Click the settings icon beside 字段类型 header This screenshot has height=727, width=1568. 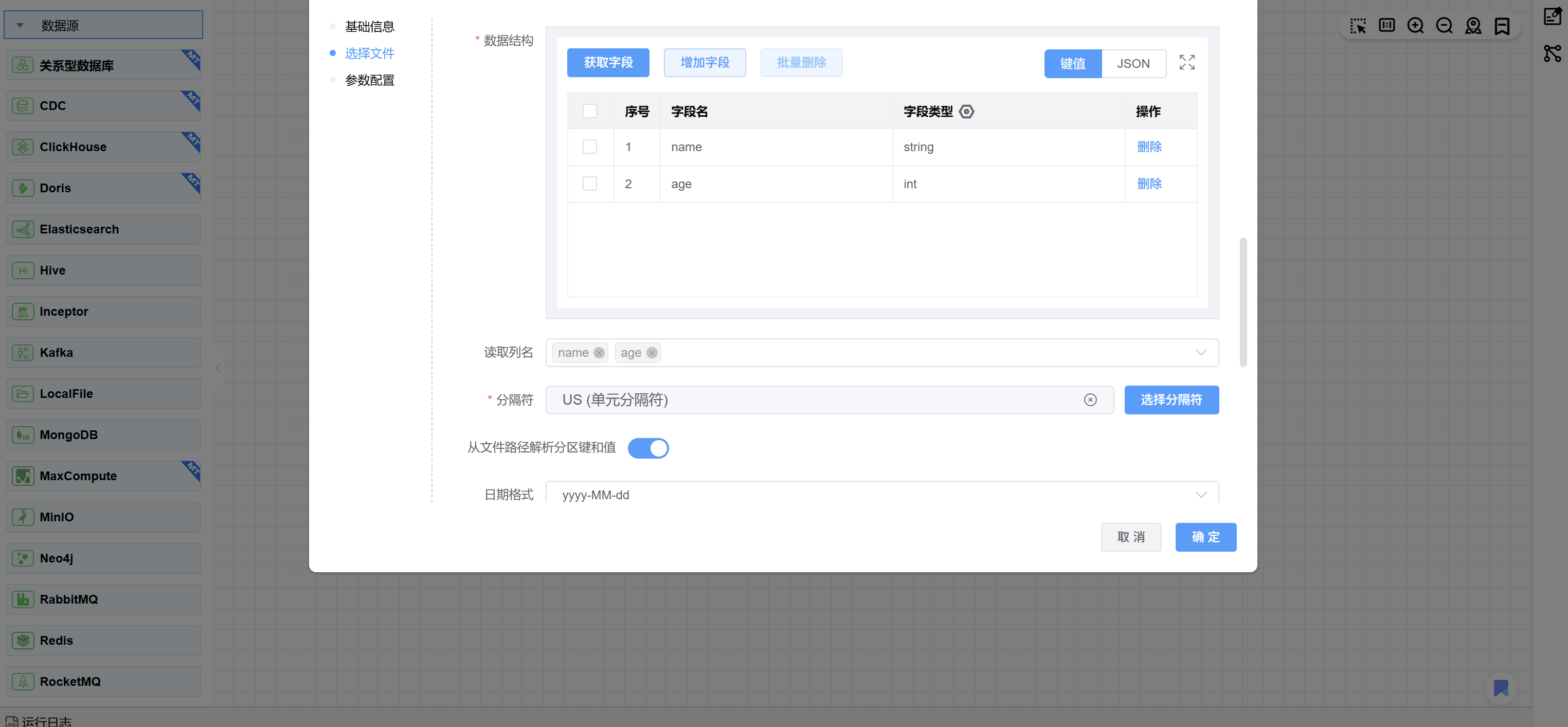(x=966, y=112)
